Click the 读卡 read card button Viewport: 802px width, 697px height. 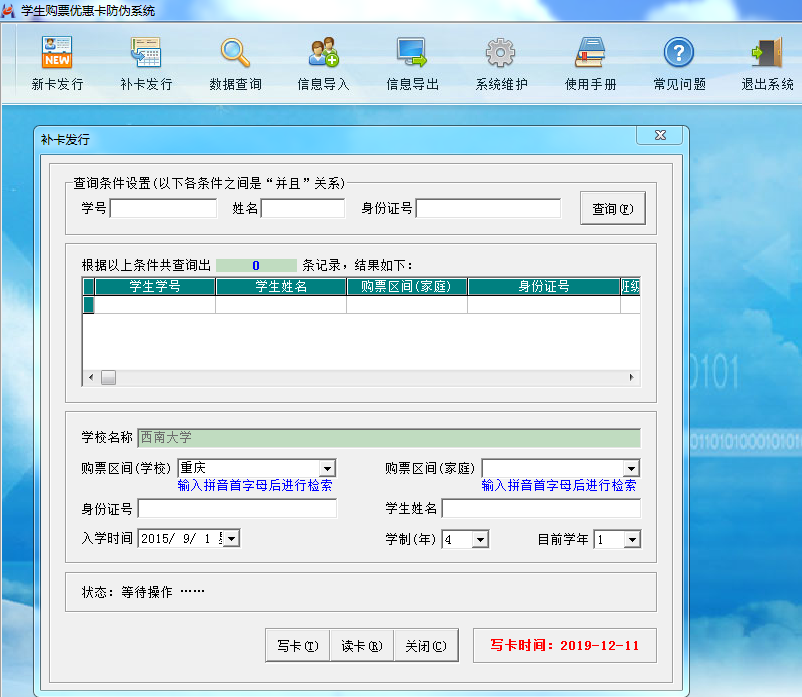[x=361, y=646]
